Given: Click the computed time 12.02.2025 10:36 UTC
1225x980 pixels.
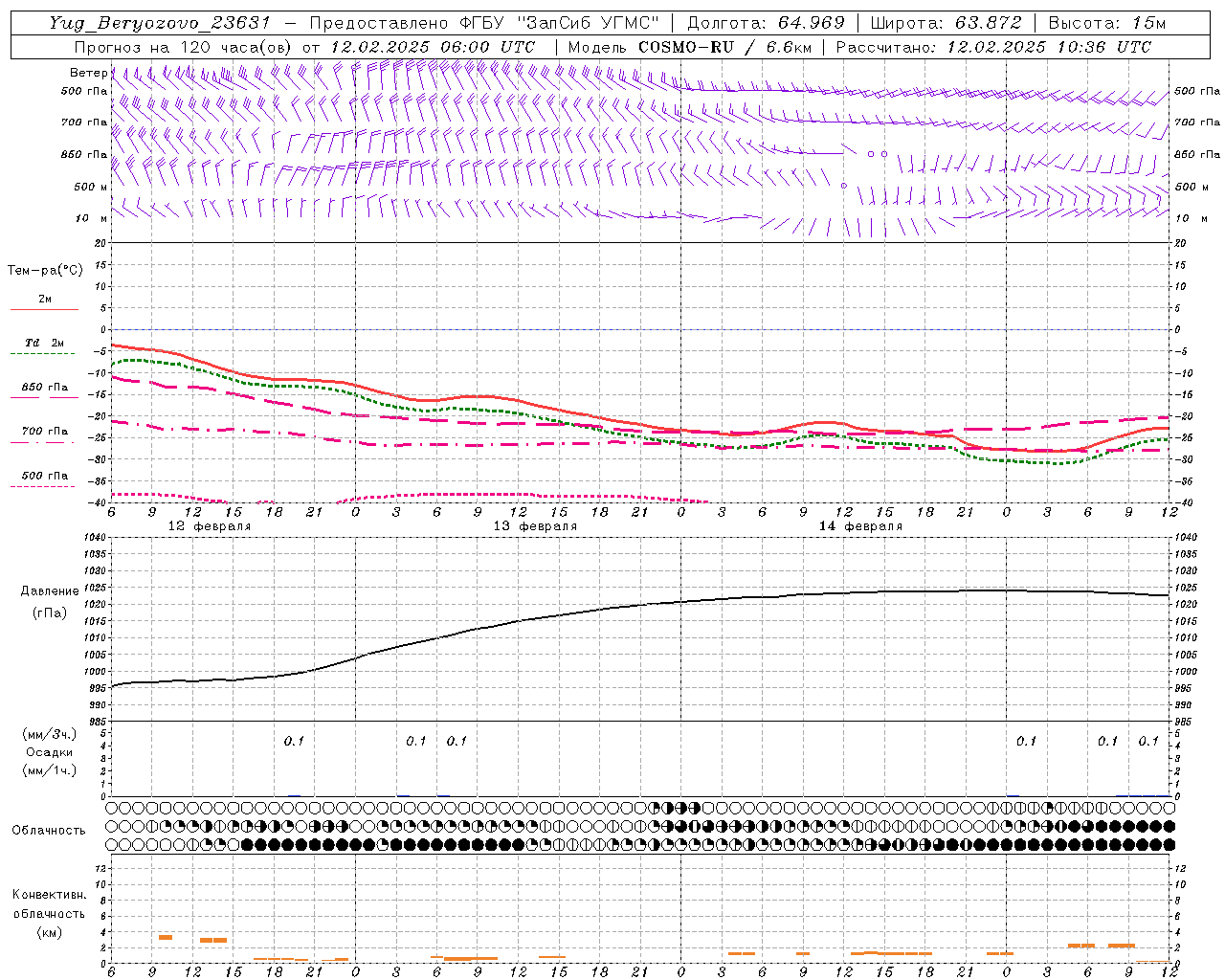Looking at the screenshot, I should (1049, 47).
